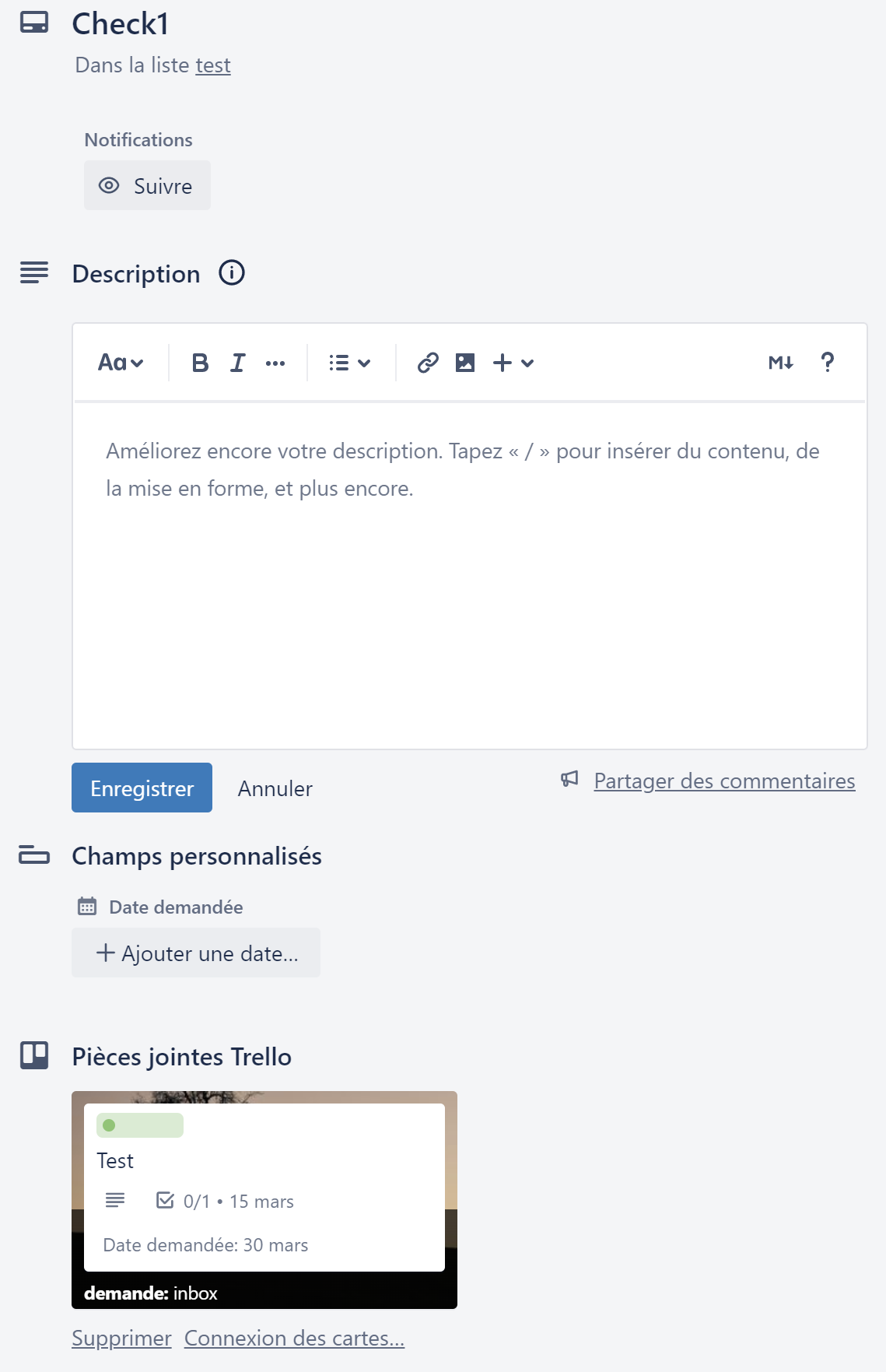This screenshot has width=886, height=1372.
Task: Click the card icon beside Check1 title
Action: click(x=34, y=23)
